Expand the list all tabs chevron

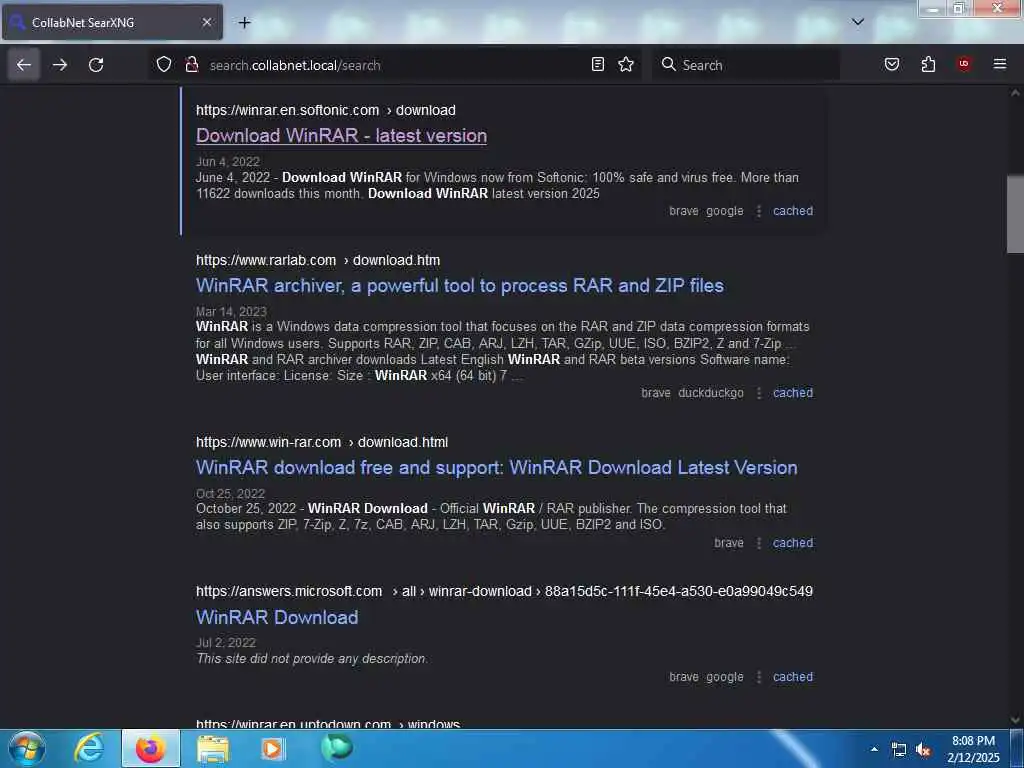pyautogui.click(x=858, y=22)
